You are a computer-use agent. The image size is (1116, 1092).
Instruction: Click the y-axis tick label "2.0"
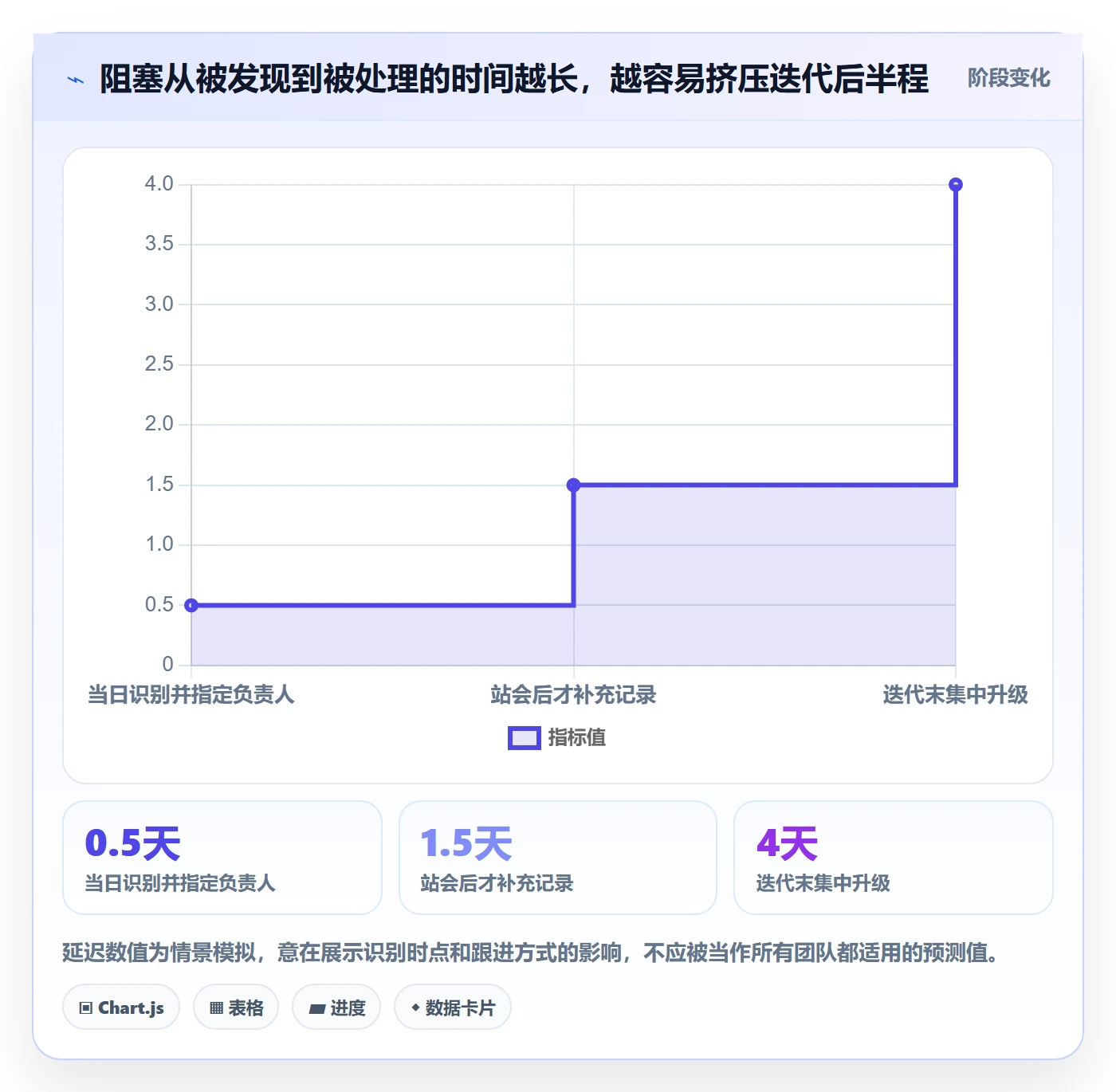click(159, 424)
